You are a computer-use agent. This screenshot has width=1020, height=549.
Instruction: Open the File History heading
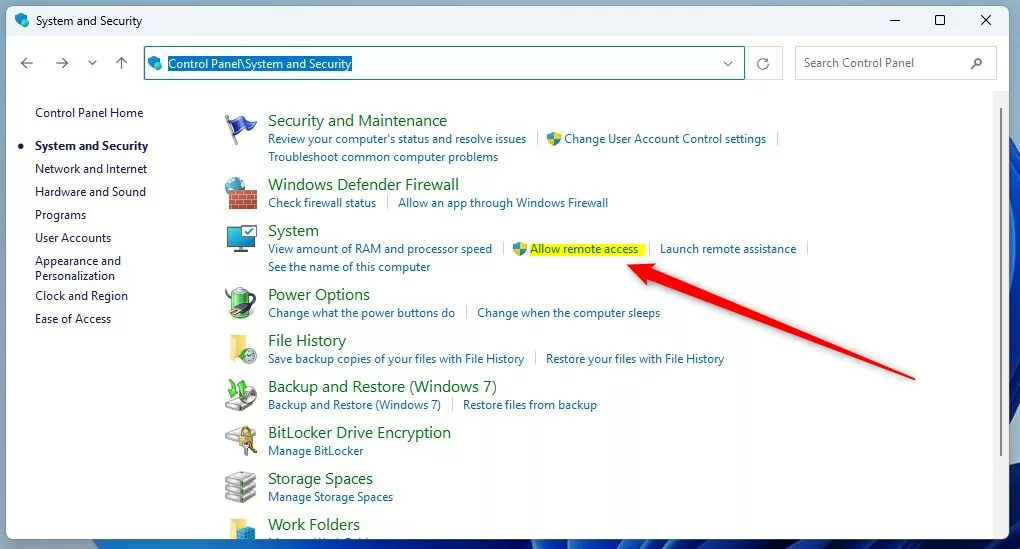[x=307, y=341]
